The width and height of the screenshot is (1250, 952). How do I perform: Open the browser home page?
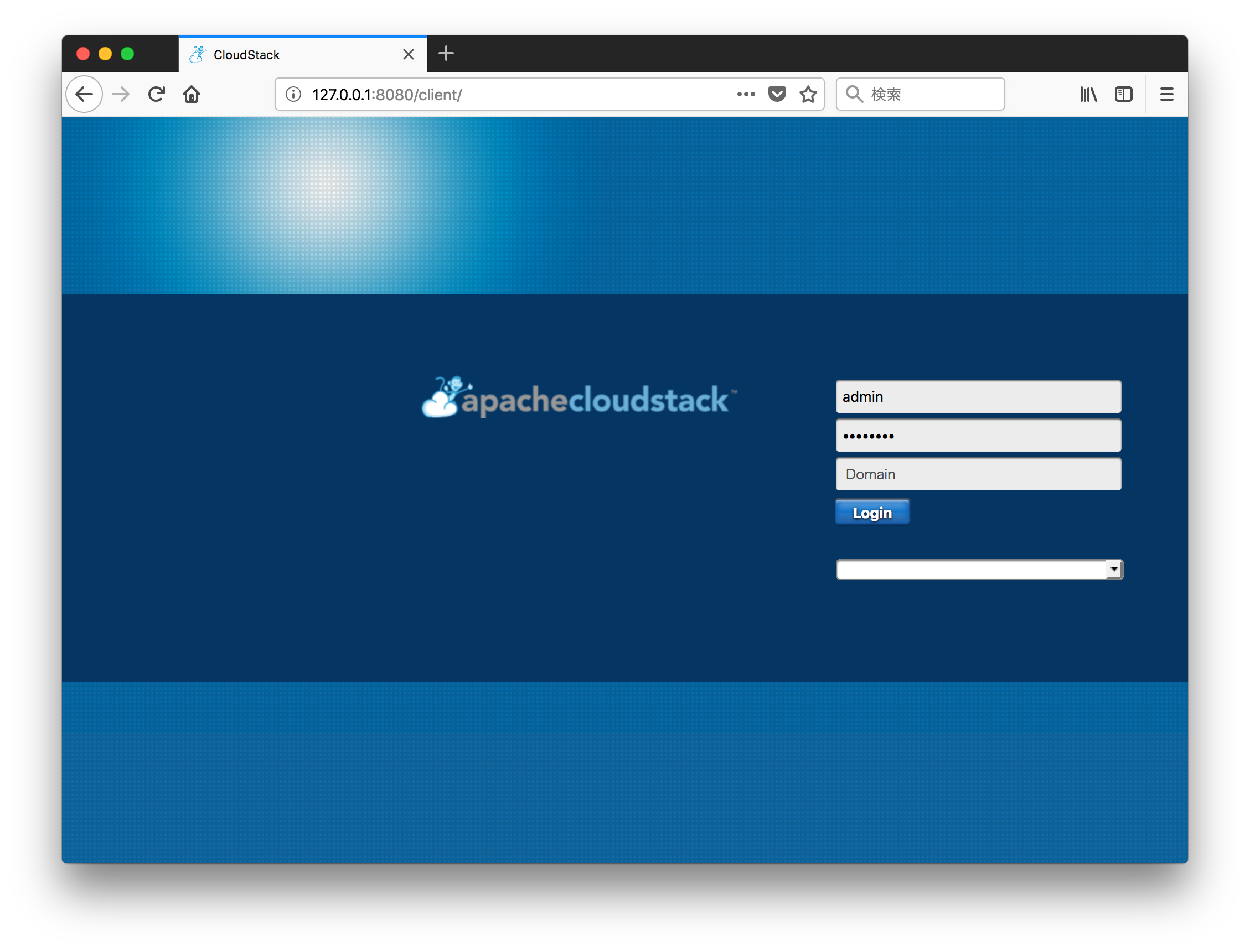[x=192, y=94]
